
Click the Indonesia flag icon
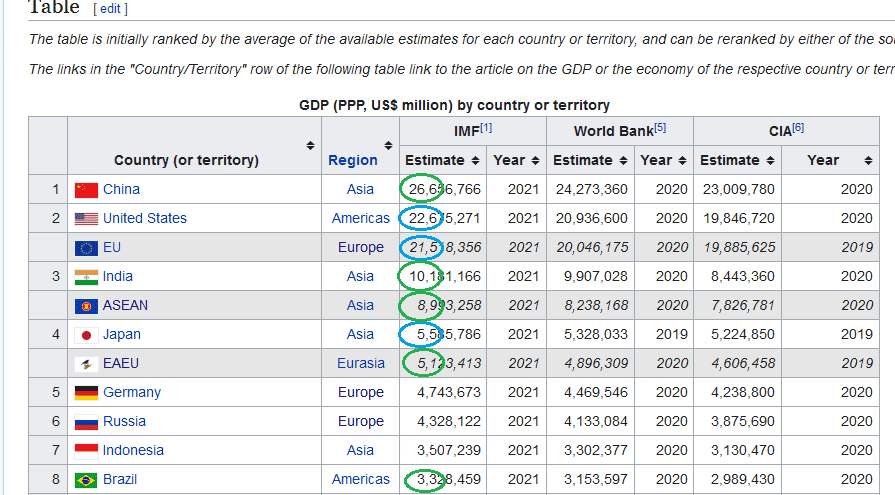86,451
